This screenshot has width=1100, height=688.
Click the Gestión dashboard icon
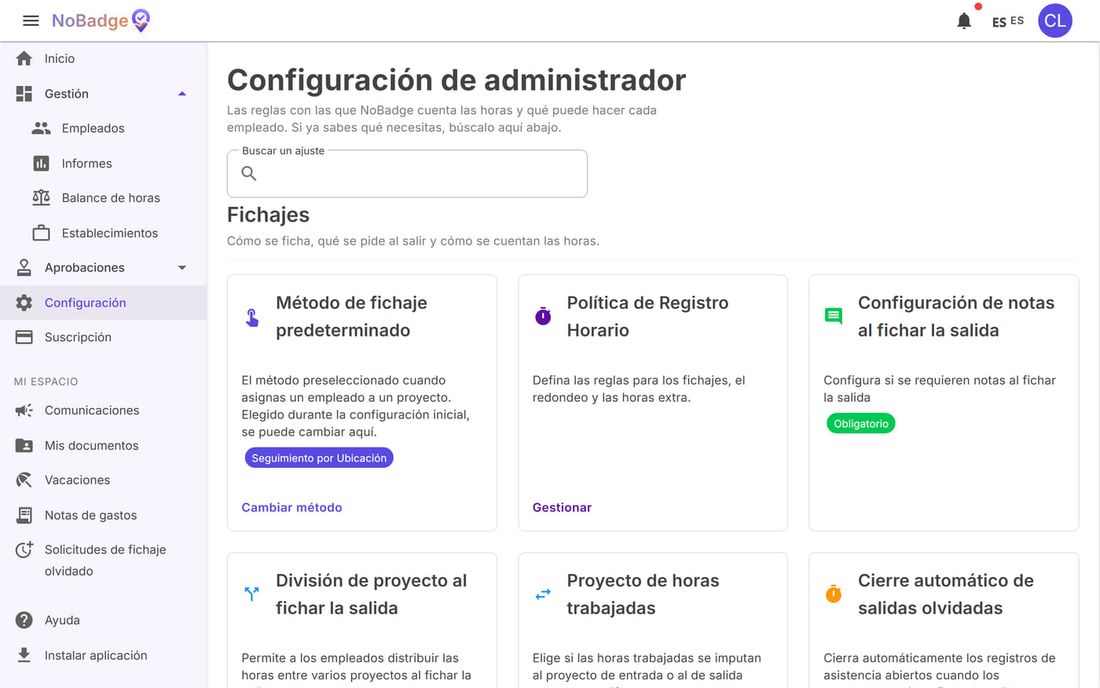[x=24, y=93]
